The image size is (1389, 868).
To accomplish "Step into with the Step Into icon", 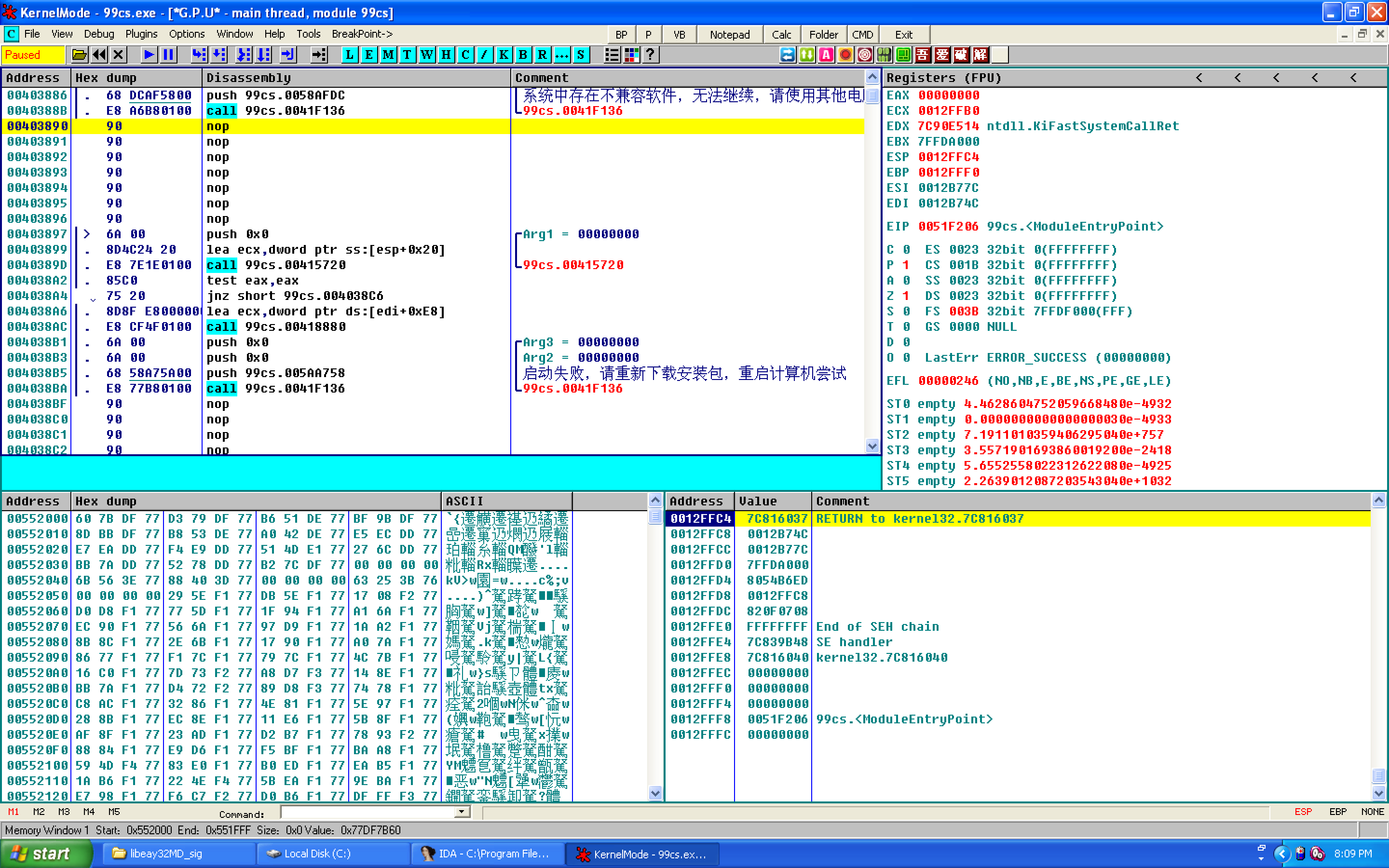I will click(199, 54).
